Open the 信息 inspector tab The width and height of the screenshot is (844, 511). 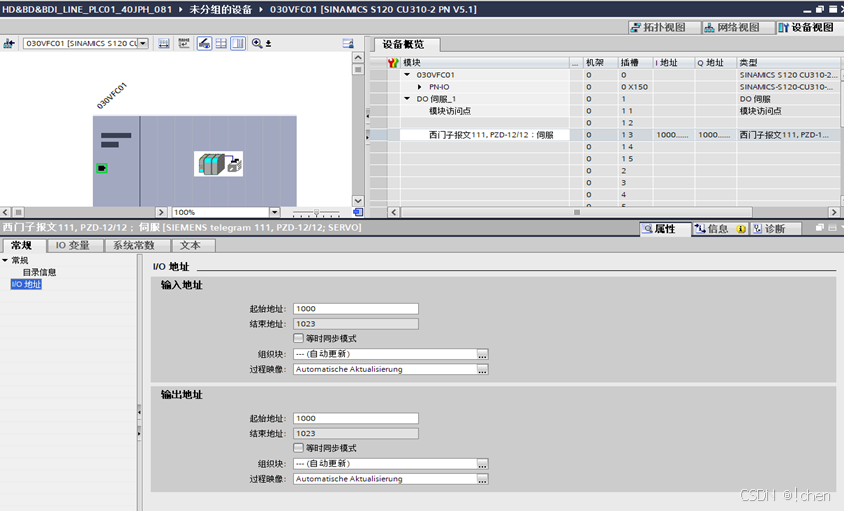pyautogui.click(x=718, y=229)
